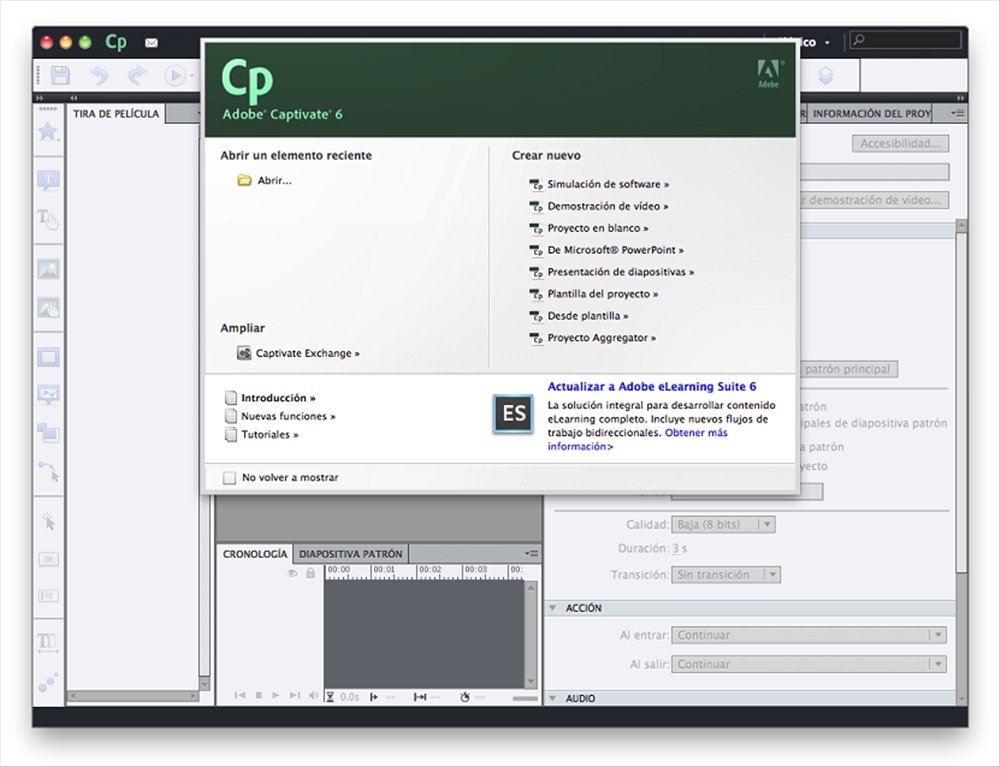
Task: Select the Text Animation tool in sidebar
Action: [x=48, y=641]
